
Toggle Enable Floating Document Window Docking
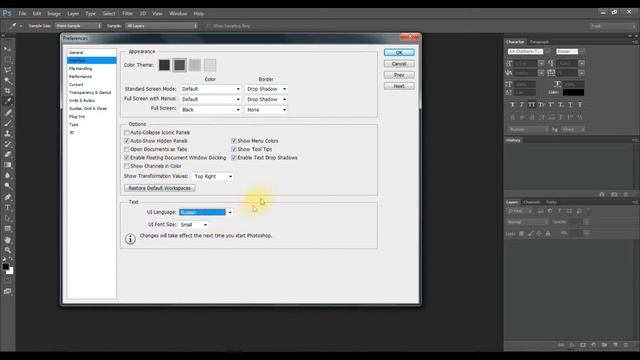click(x=127, y=158)
